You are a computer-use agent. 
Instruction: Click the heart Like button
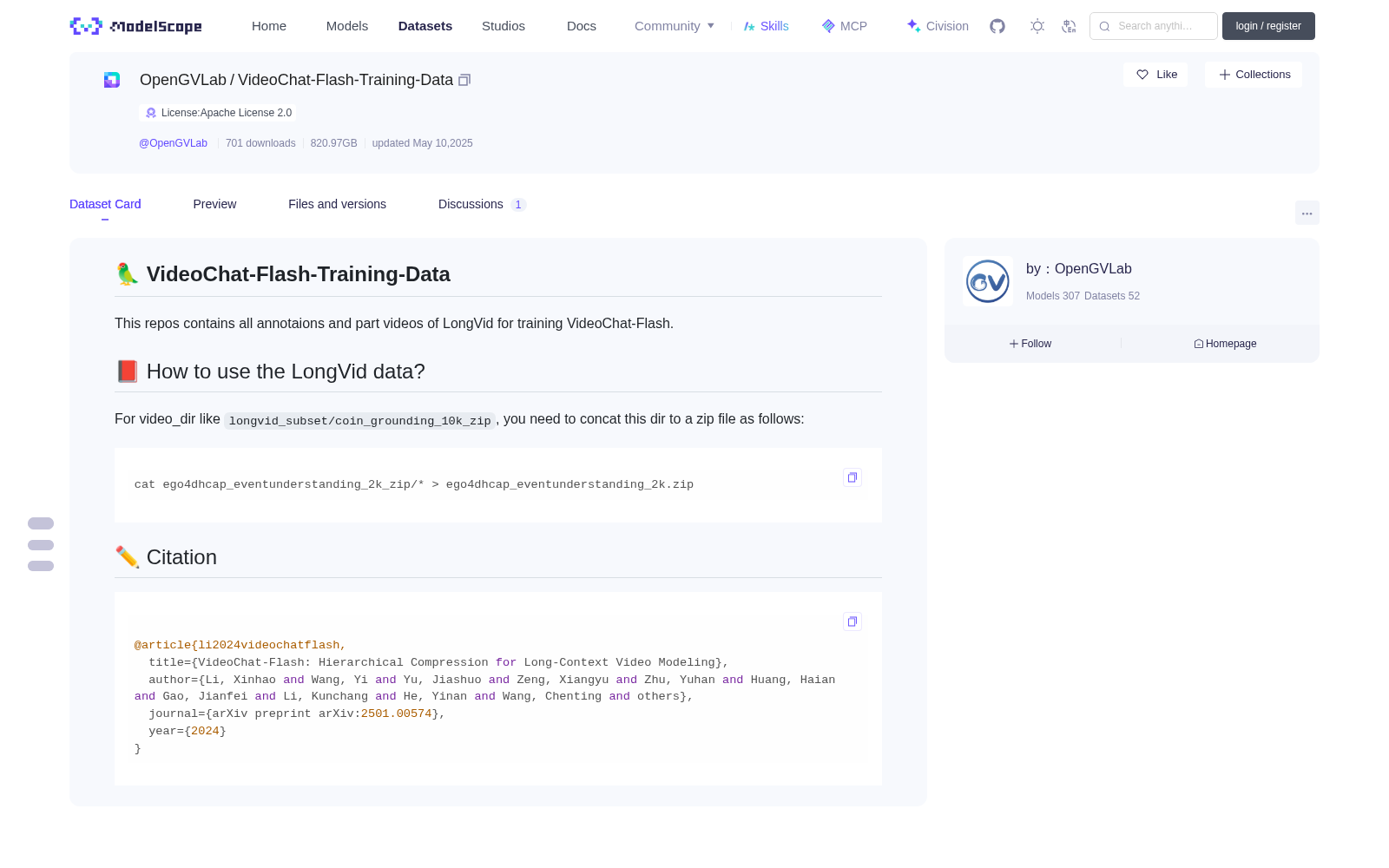pyautogui.click(x=1155, y=75)
